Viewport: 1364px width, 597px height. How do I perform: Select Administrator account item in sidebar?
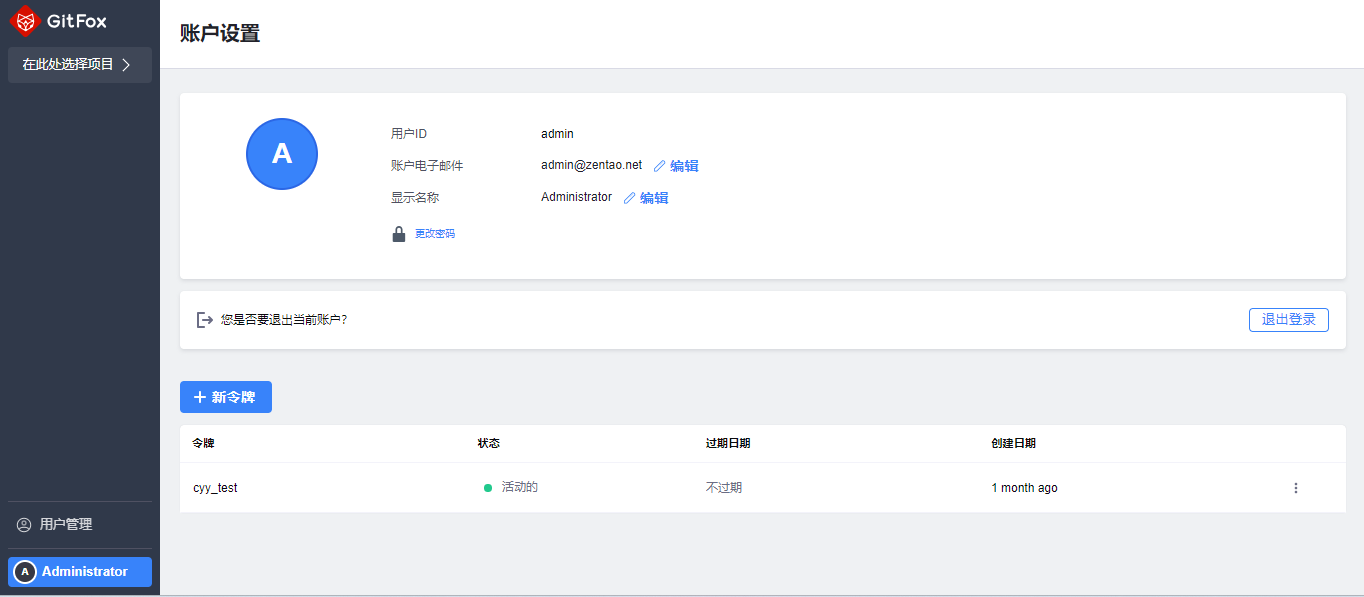pyautogui.click(x=85, y=572)
